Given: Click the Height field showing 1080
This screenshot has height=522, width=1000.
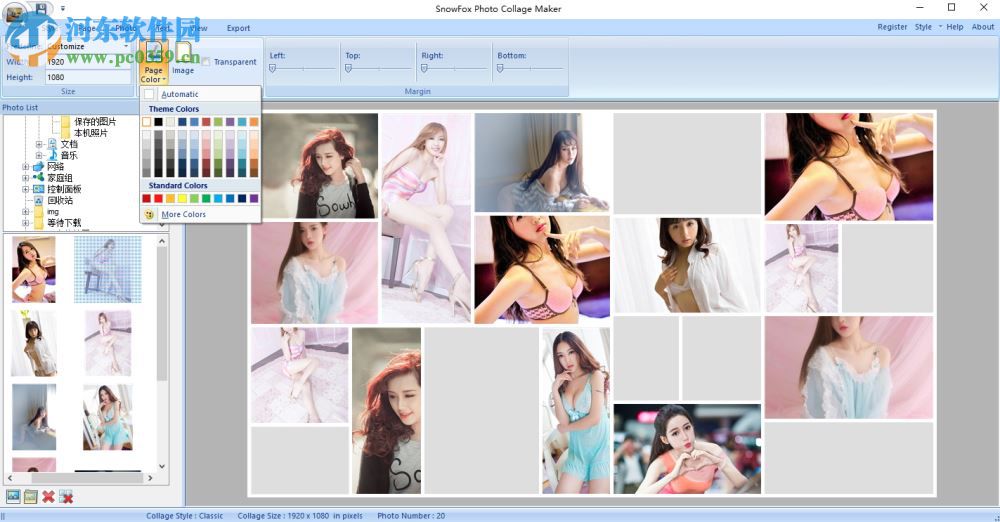Looking at the screenshot, I should tap(88, 77).
